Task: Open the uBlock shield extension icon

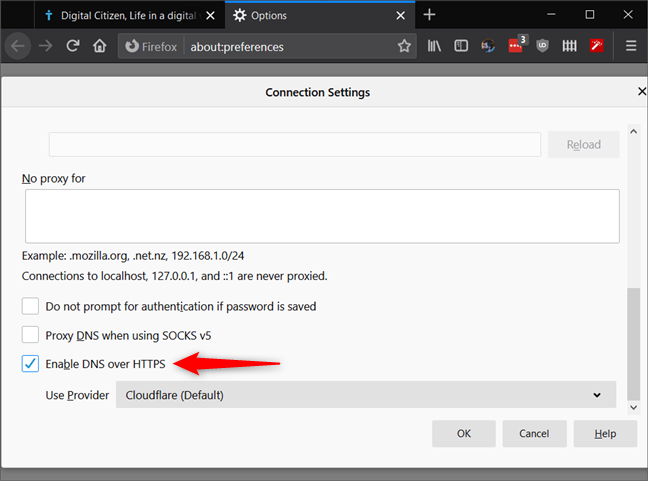Action: pyautogui.click(x=542, y=46)
